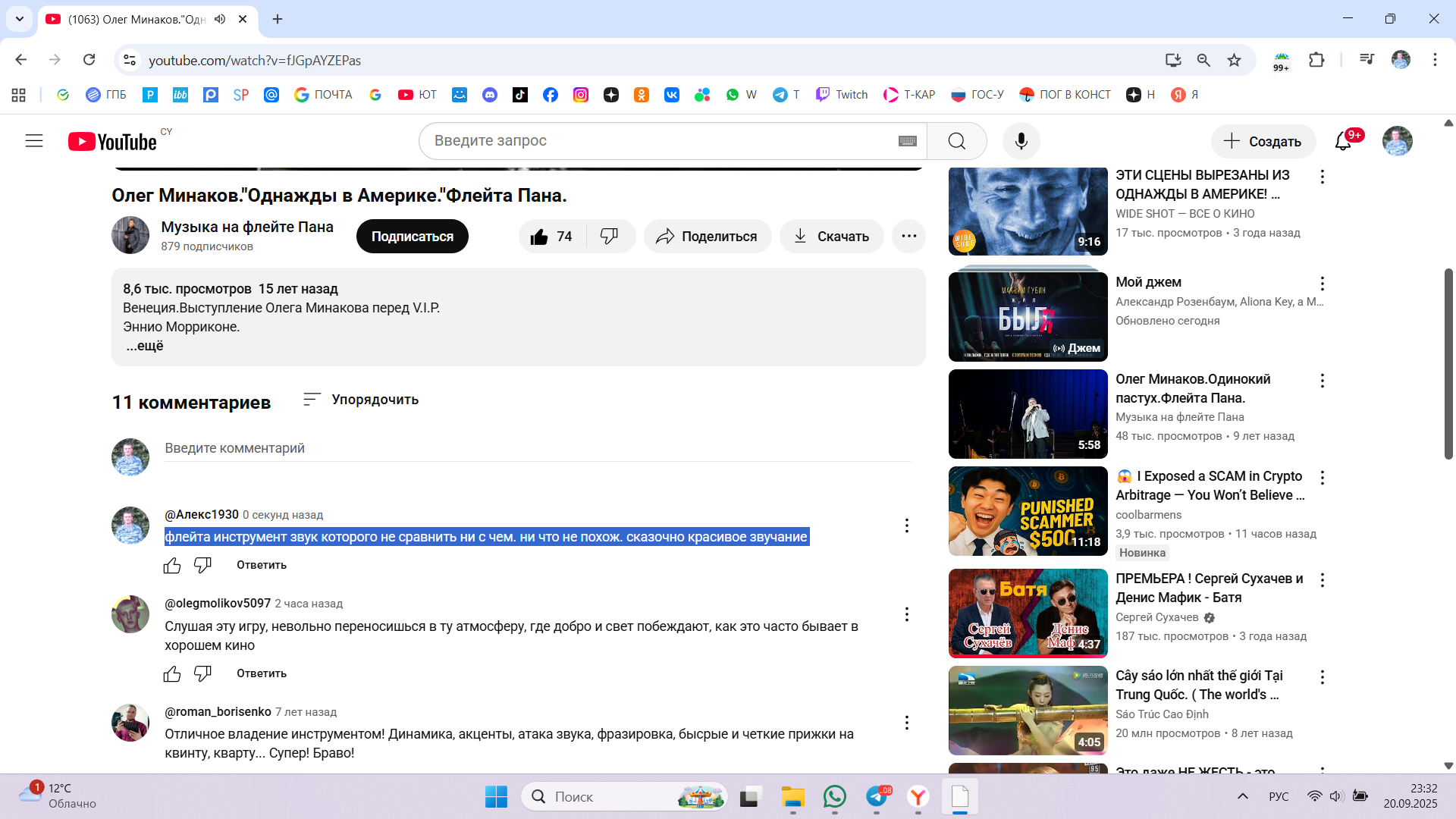This screenshot has height=819, width=1456.
Task: Click the voice search microphone icon
Action: (1021, 141)
